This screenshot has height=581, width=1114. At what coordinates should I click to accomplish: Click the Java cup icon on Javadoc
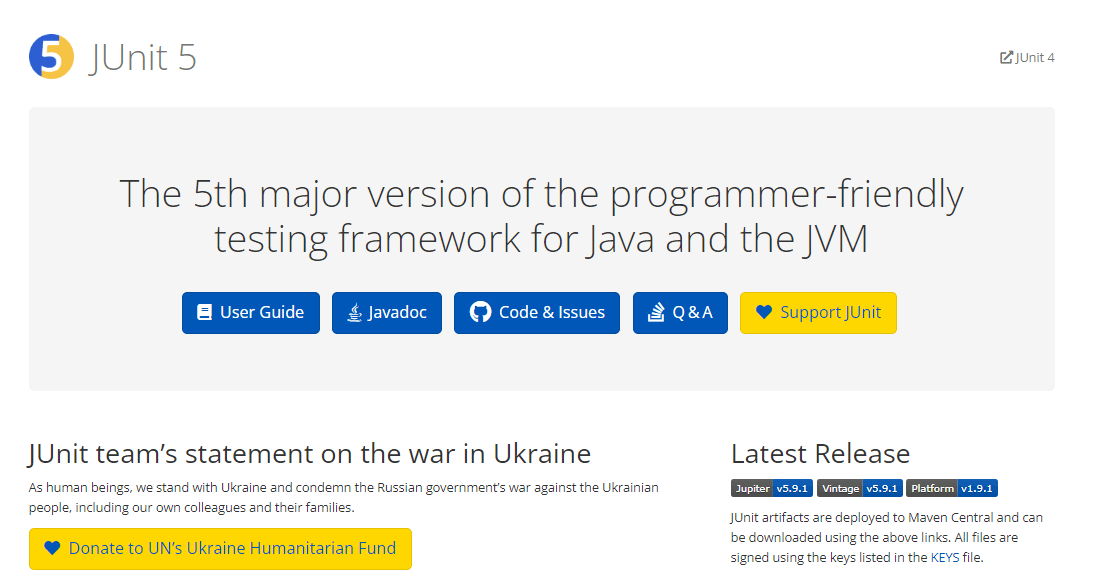(x=354, y=313)
